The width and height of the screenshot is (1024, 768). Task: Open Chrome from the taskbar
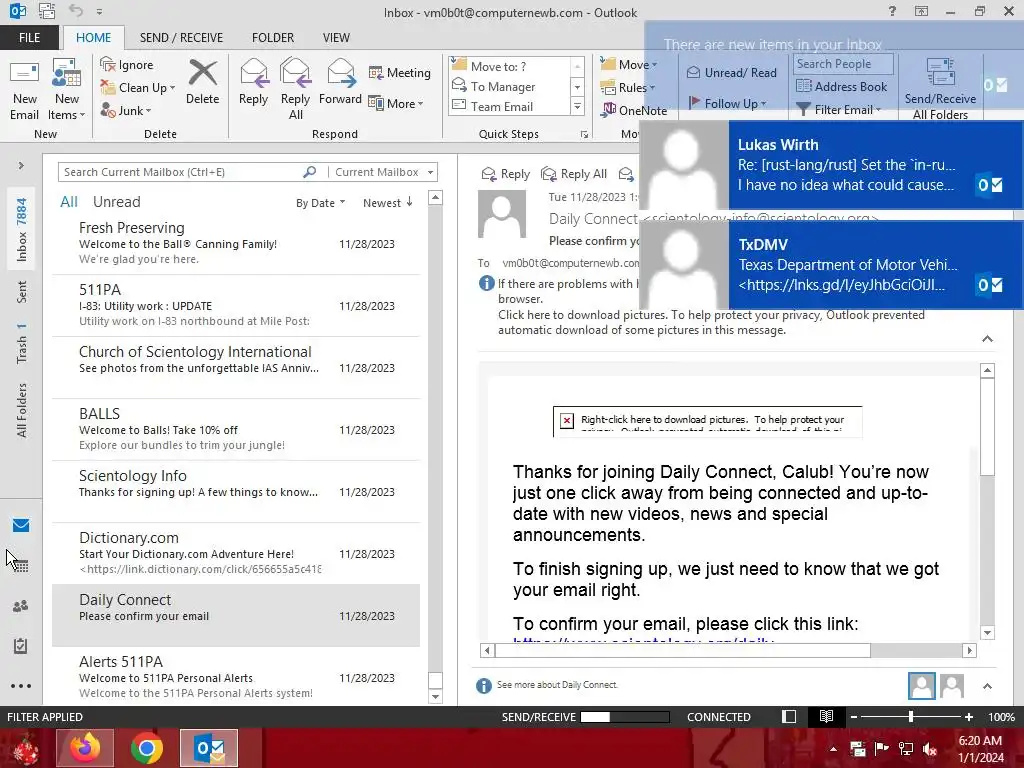(147, 748)
